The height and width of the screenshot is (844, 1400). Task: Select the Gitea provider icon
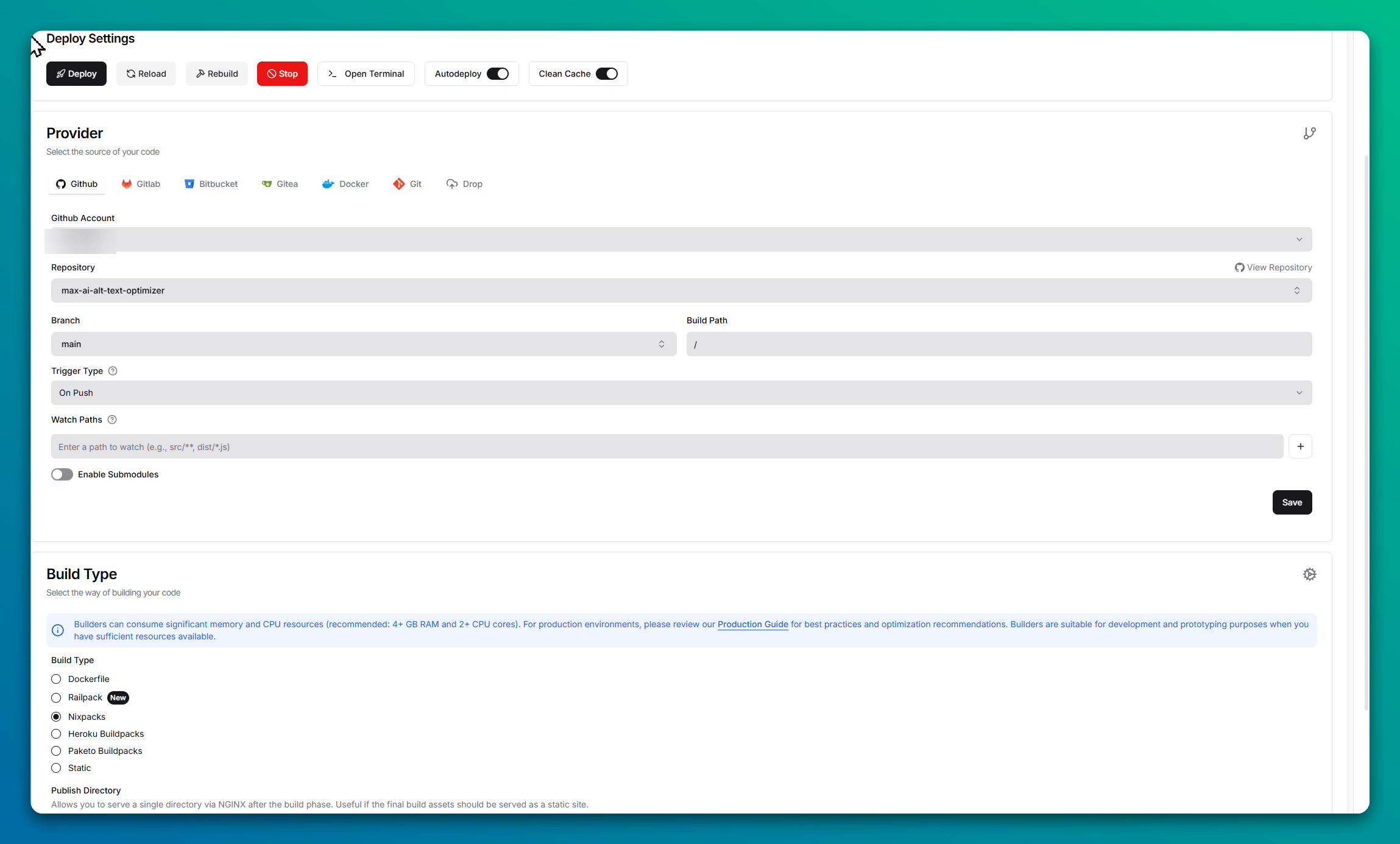[x=267, y=184]
